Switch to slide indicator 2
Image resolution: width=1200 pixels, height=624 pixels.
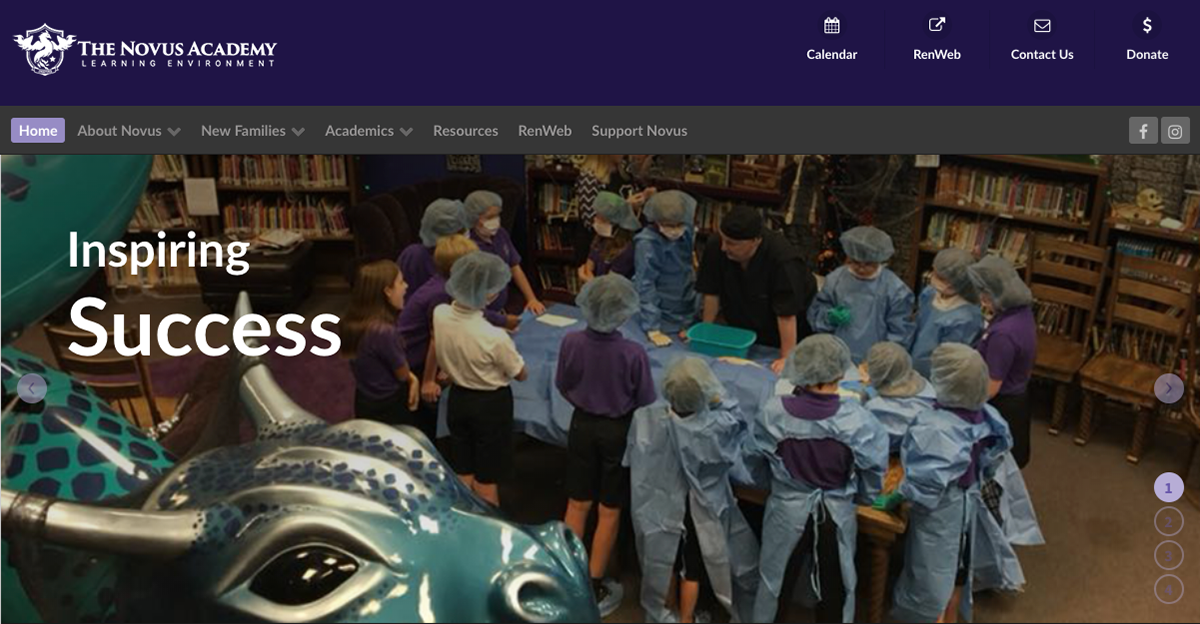coord(1169,522)
